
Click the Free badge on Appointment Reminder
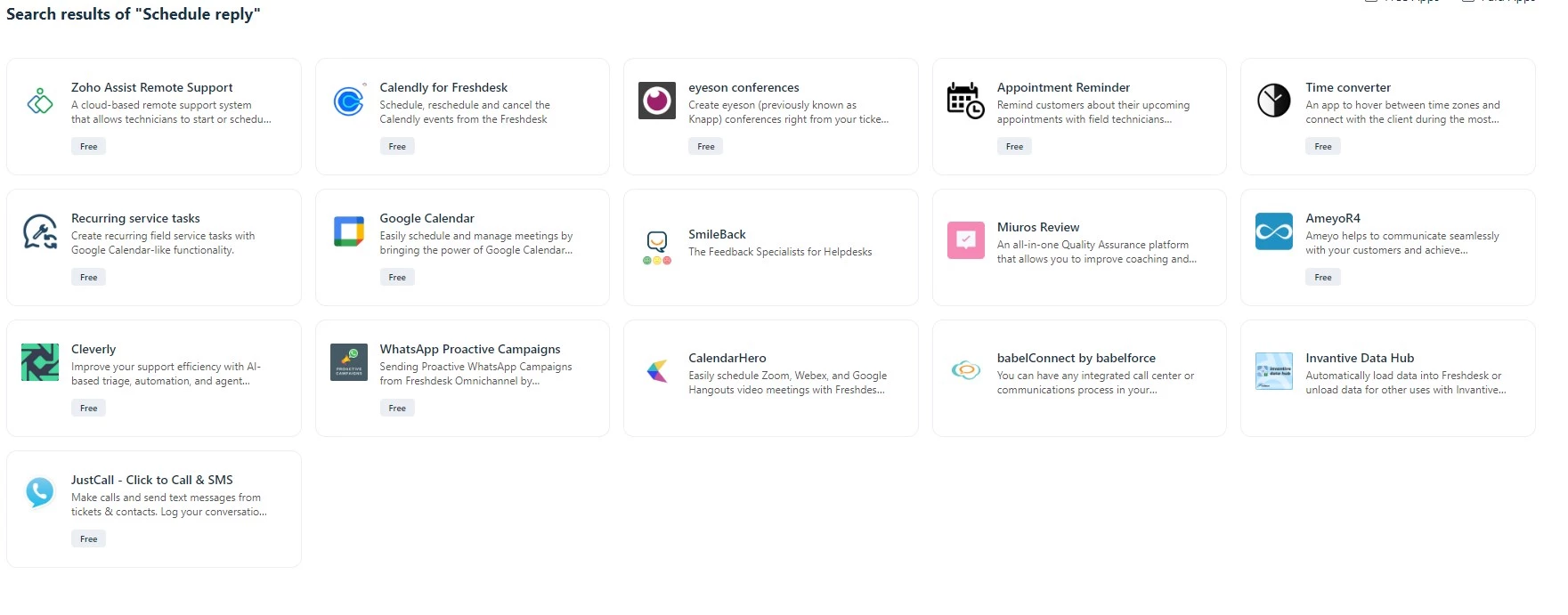point(1014,146)
